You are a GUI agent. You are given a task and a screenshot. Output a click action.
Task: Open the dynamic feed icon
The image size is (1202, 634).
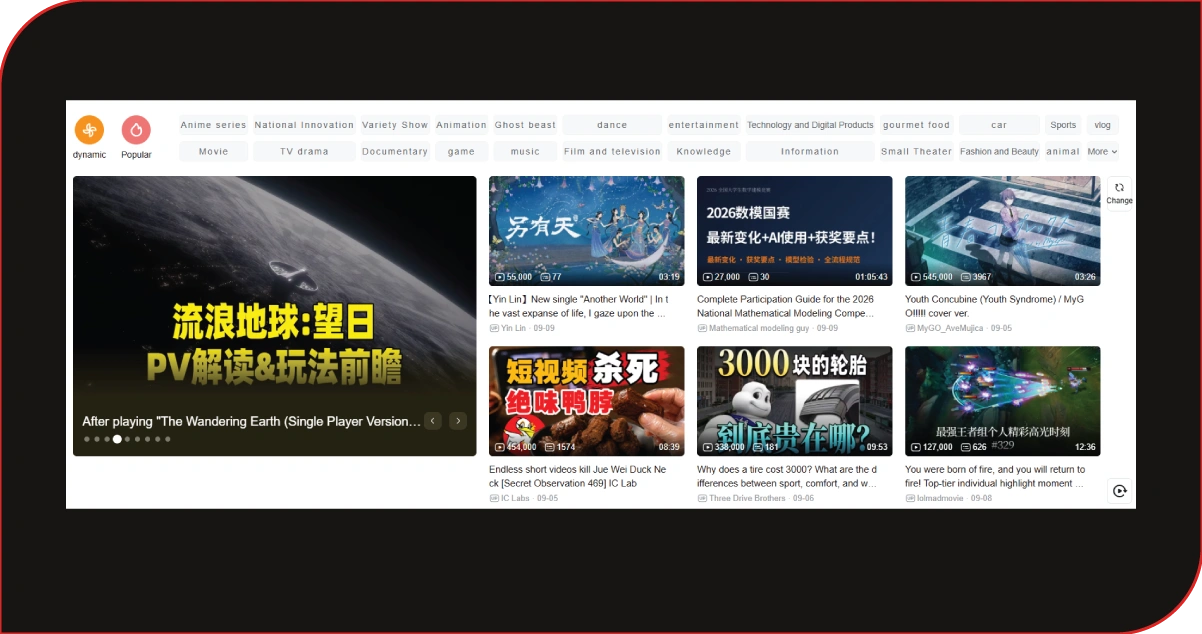click(x=89, y=130)
